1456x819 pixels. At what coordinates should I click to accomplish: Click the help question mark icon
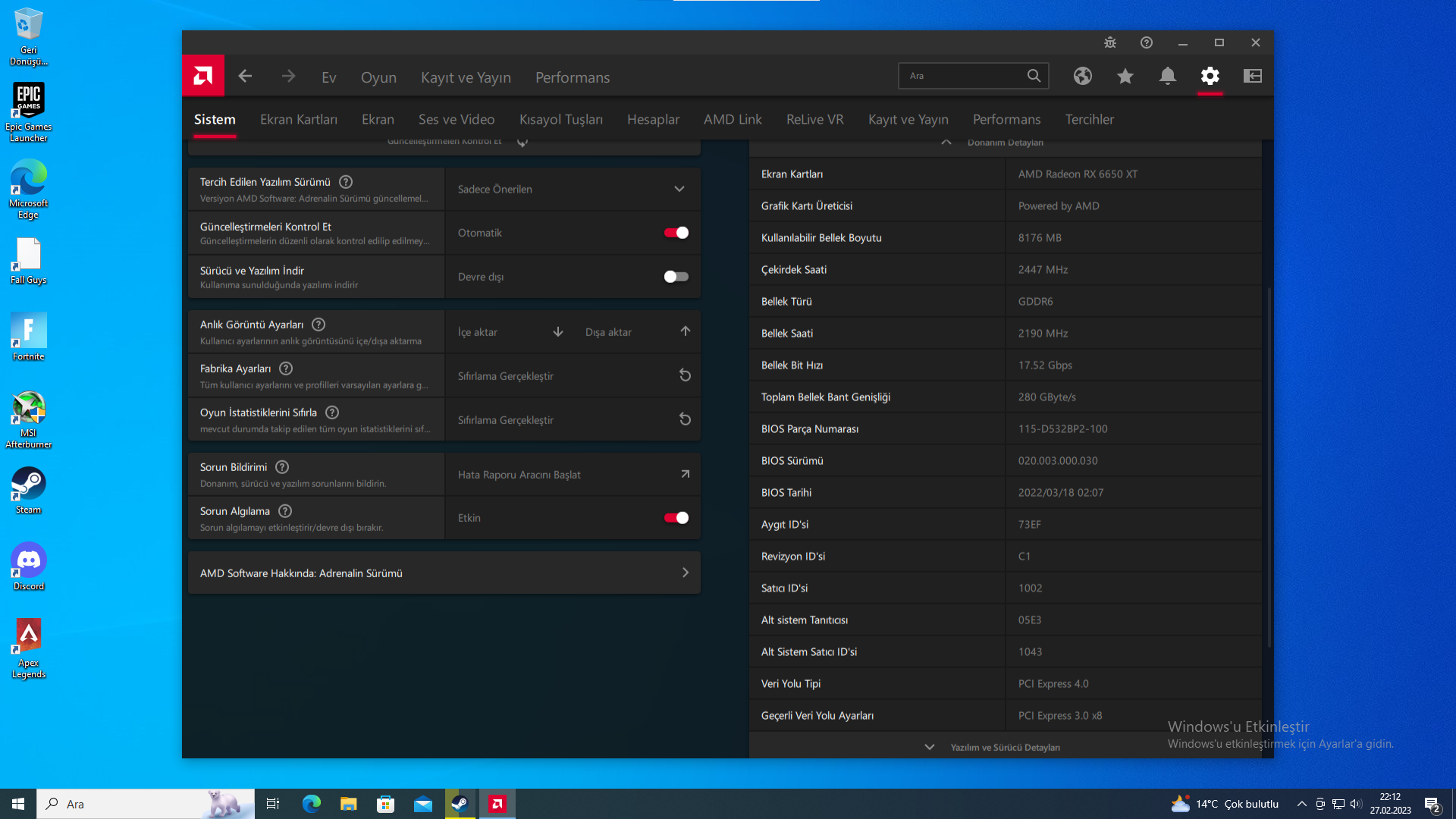[1147, 42]
